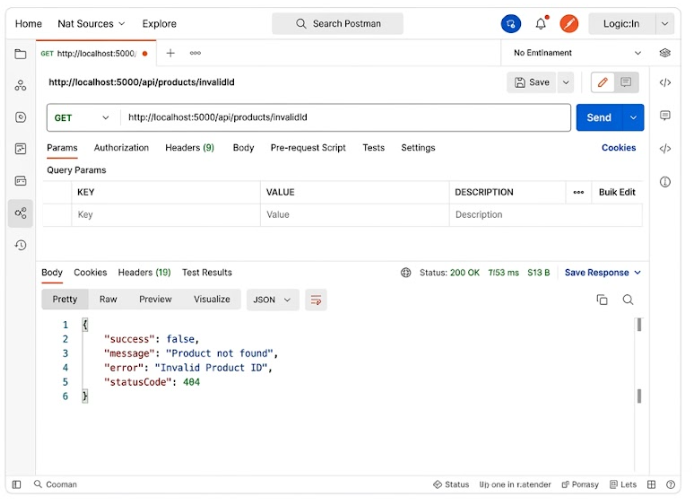Screen dimensions: 692x502
Task: Click the orange Postman avatar icon
Action: tap(569, 24)
